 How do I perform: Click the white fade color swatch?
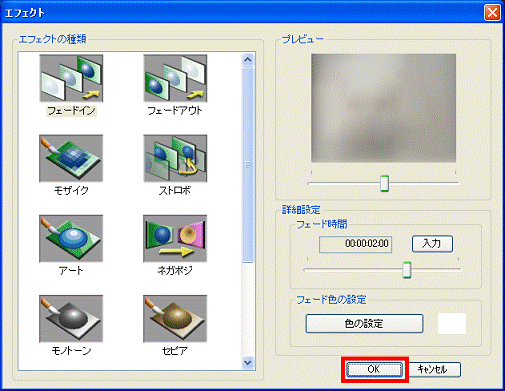click(x=452, y=323)
